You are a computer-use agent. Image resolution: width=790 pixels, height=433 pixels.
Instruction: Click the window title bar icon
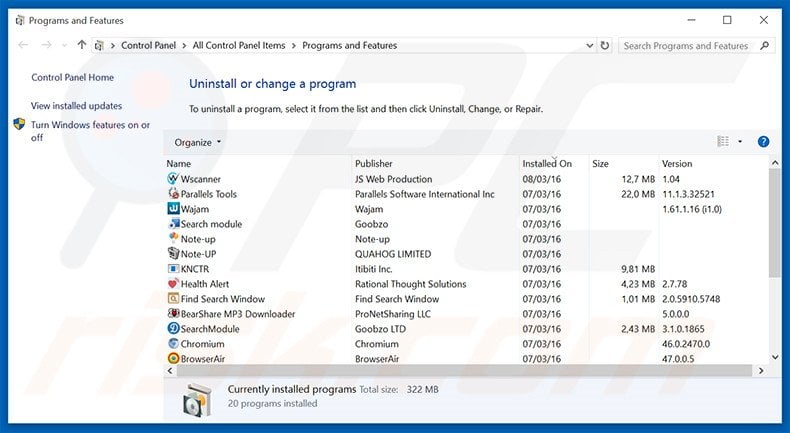(20, 20)
